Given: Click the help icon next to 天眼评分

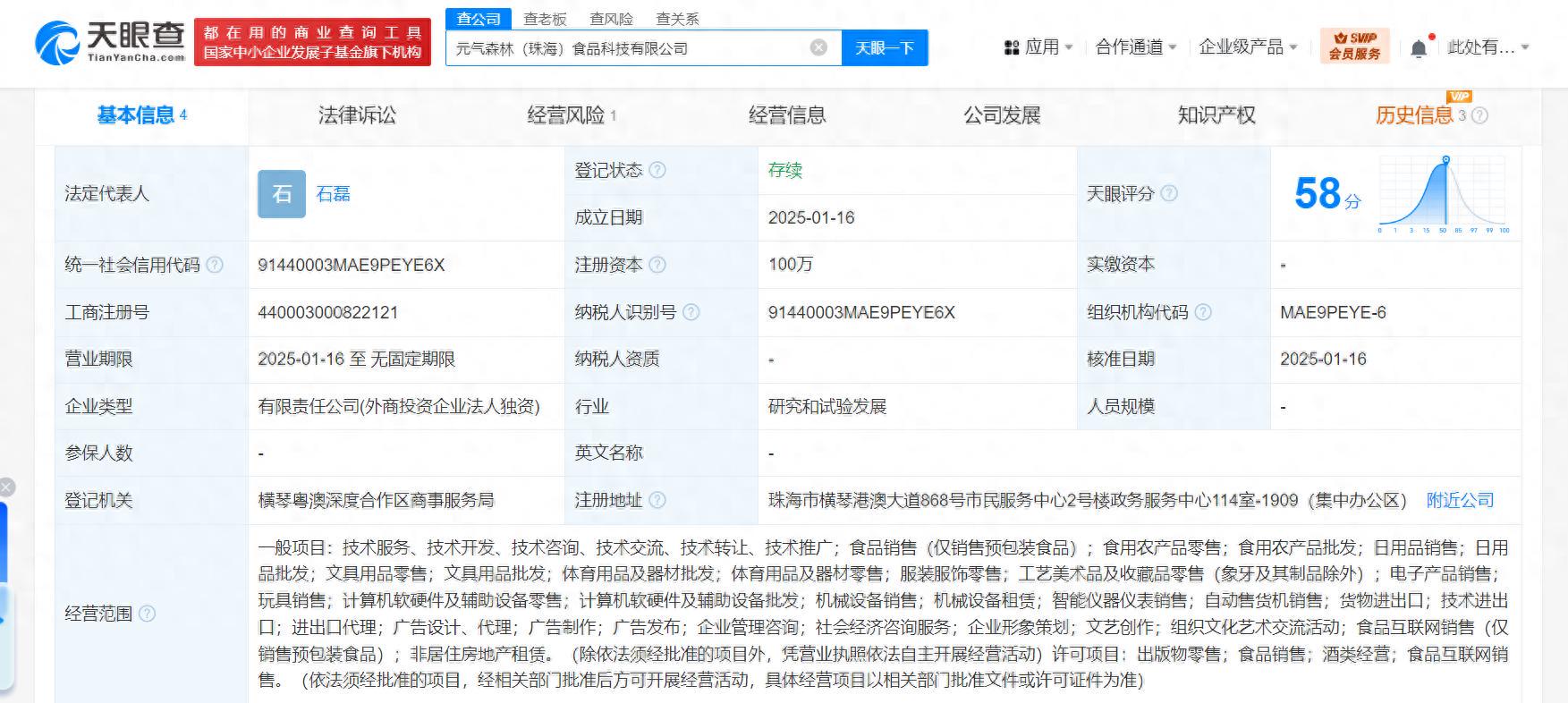Looking at the screenshot, I should pos(1169,193).
